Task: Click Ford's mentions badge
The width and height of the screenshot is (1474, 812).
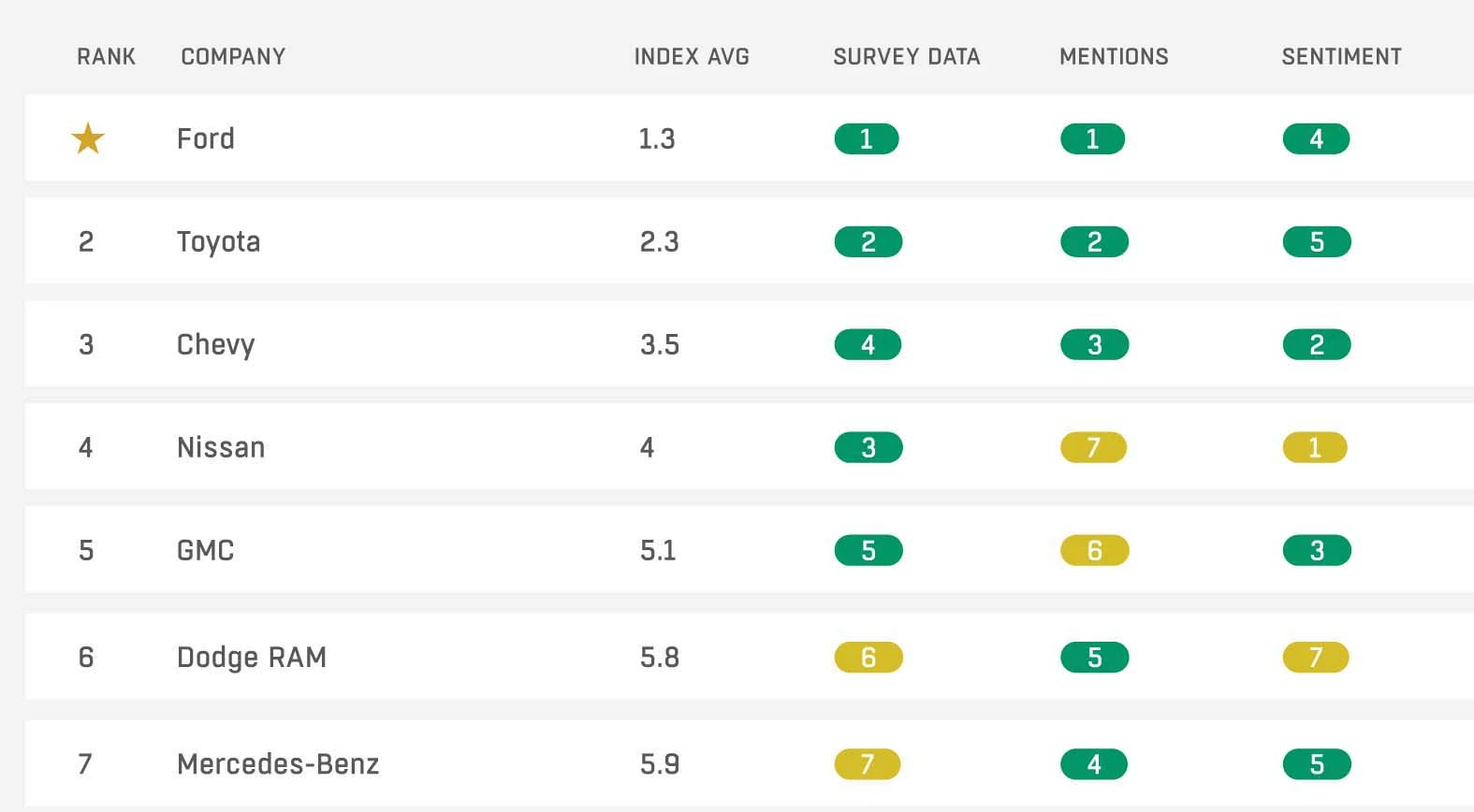Action: [1093, 138]
